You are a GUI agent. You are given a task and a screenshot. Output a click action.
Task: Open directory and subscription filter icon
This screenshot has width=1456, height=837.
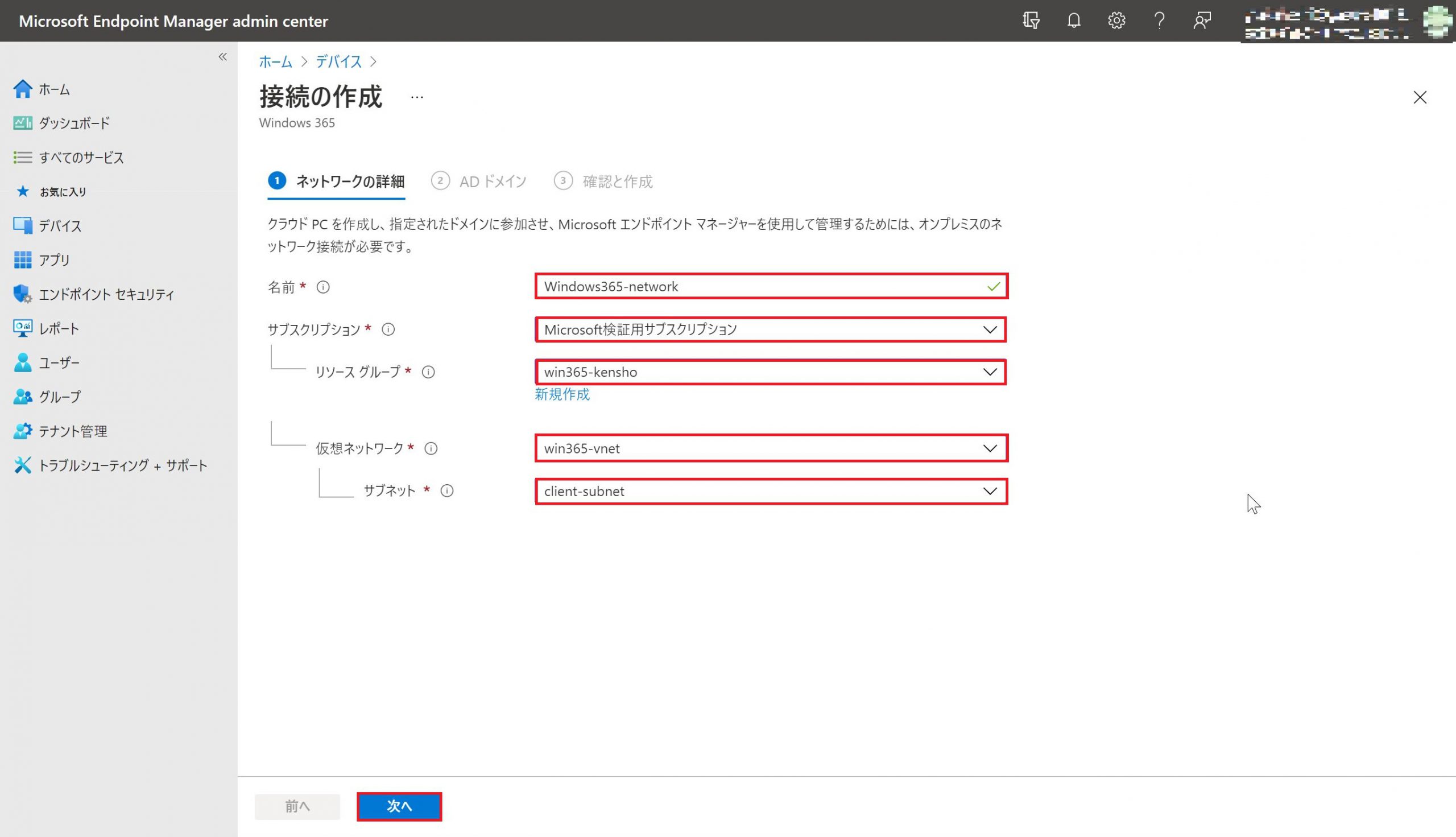[x=1031, y=20]
